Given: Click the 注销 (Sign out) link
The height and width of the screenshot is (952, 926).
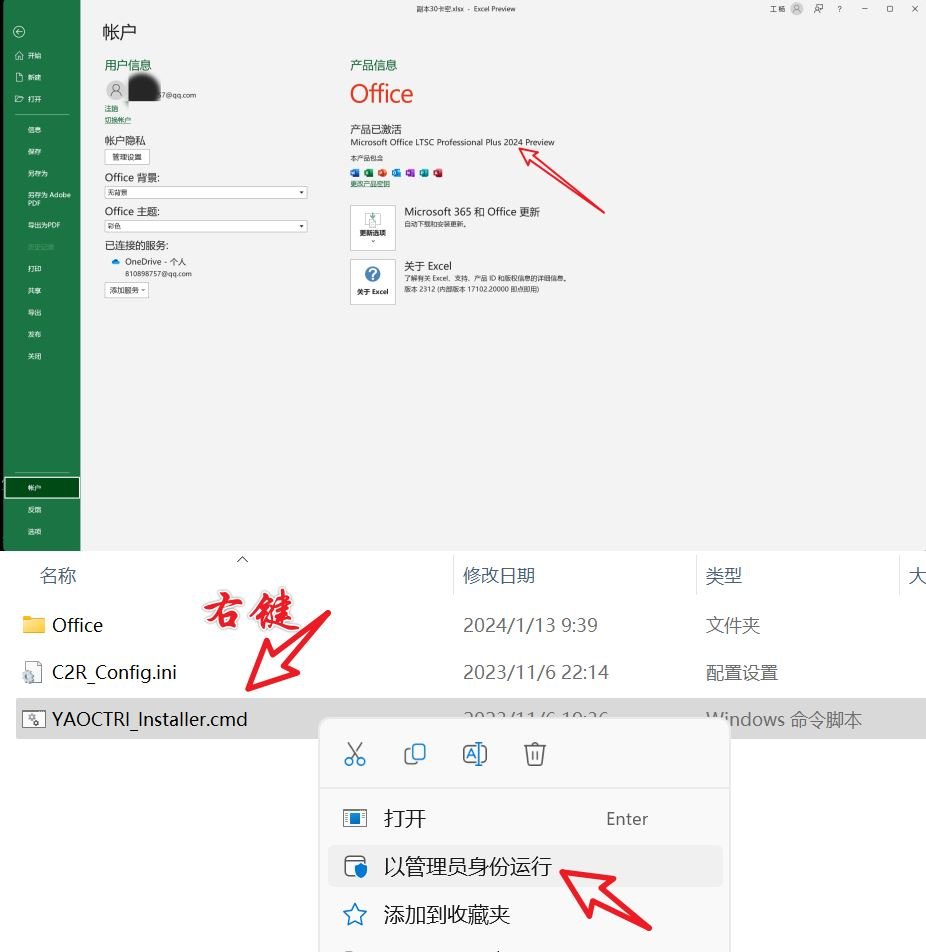Looking at the screenshot, I should [111, 109].
